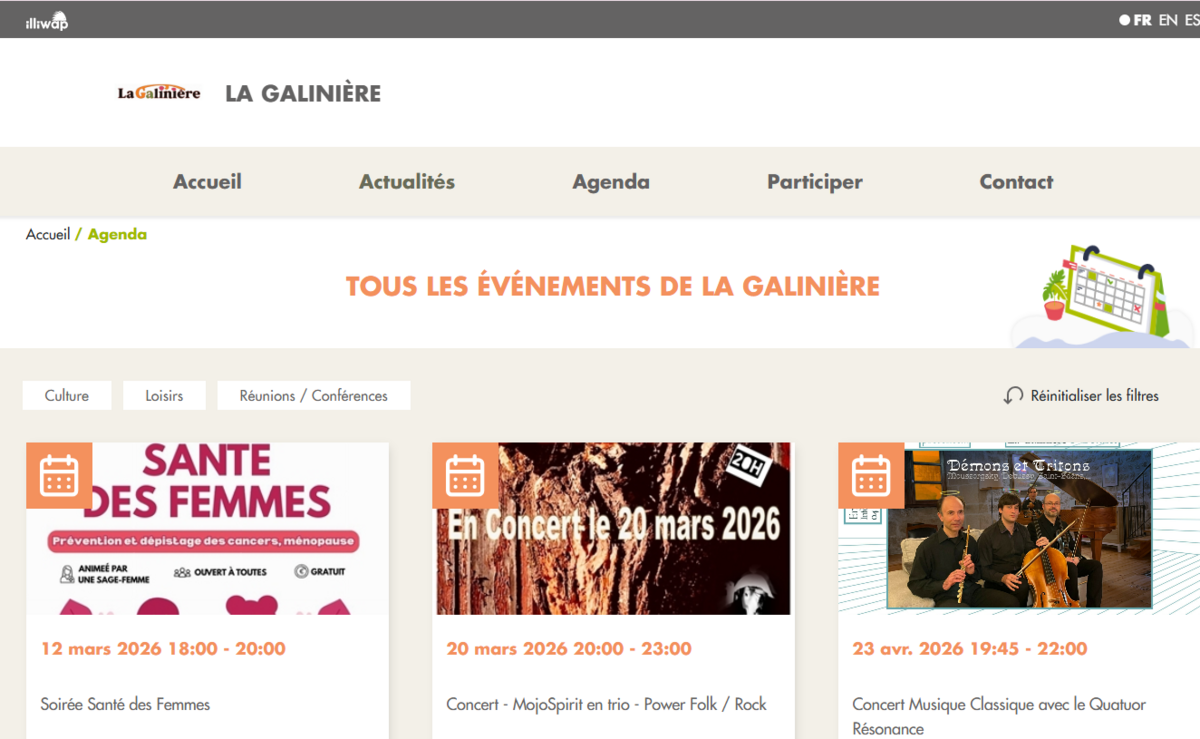Filter events by Loisirs
Image resolution: width=1200 pixels, height=739 pixels.
(164, 396)
